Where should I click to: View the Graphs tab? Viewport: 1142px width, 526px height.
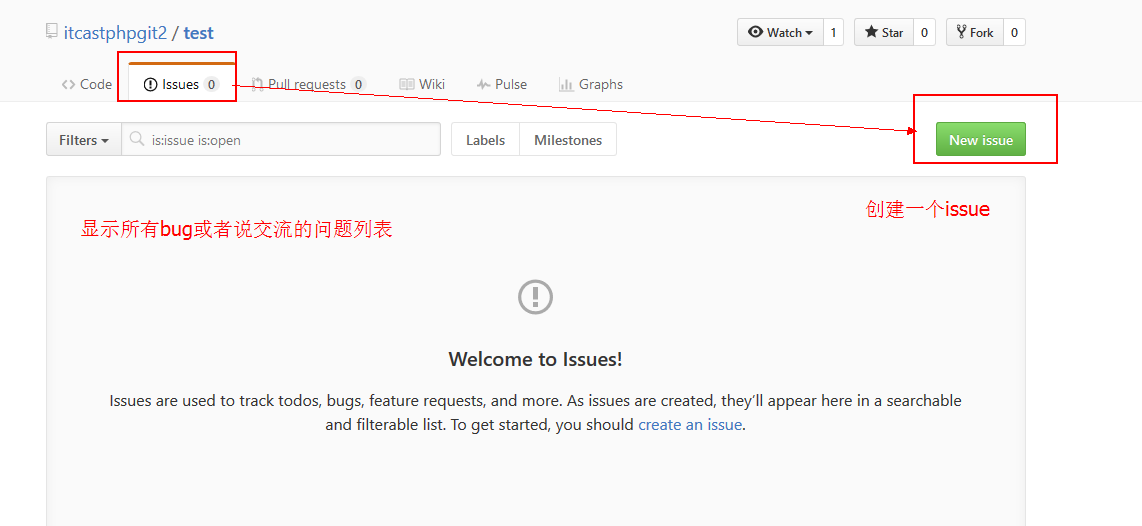point(591,85)
